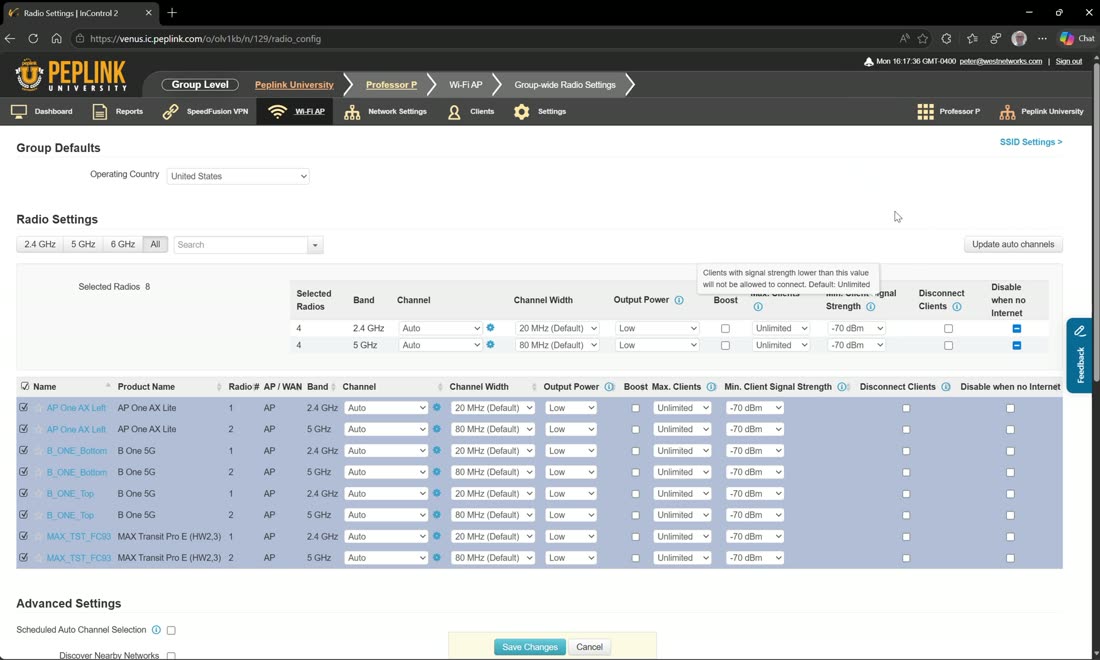Image resolution: width=1100 pixels, height=660 pixels.
Task: Open SSID Settings link
Action: tap(1031, 142)
